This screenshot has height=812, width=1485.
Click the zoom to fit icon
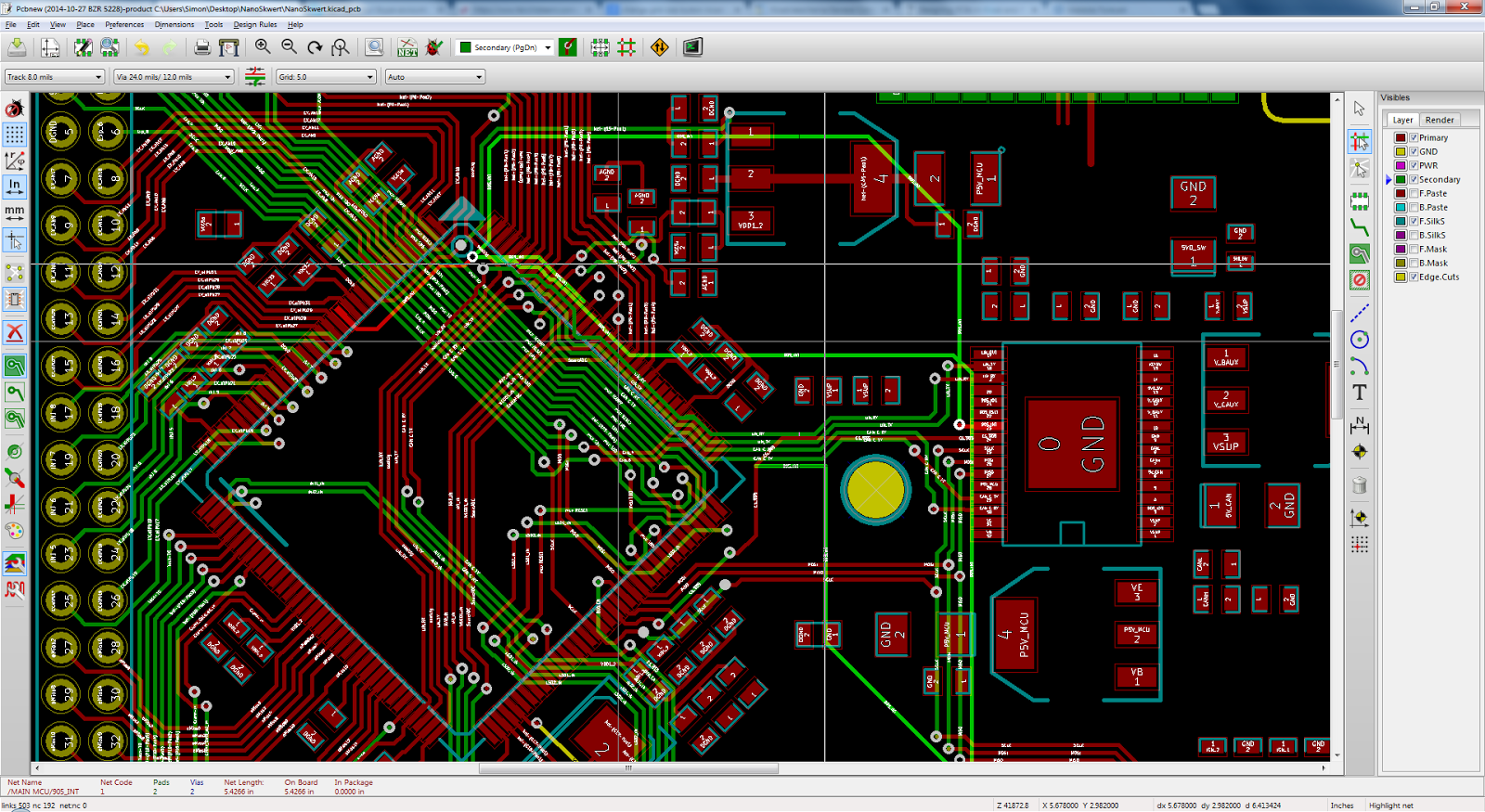(341, 47)
